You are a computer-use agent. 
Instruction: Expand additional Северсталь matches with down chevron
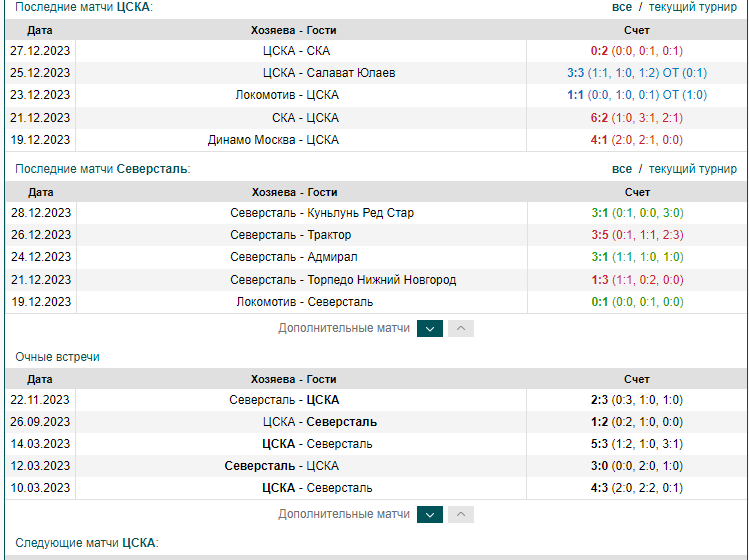pos(429,329)
